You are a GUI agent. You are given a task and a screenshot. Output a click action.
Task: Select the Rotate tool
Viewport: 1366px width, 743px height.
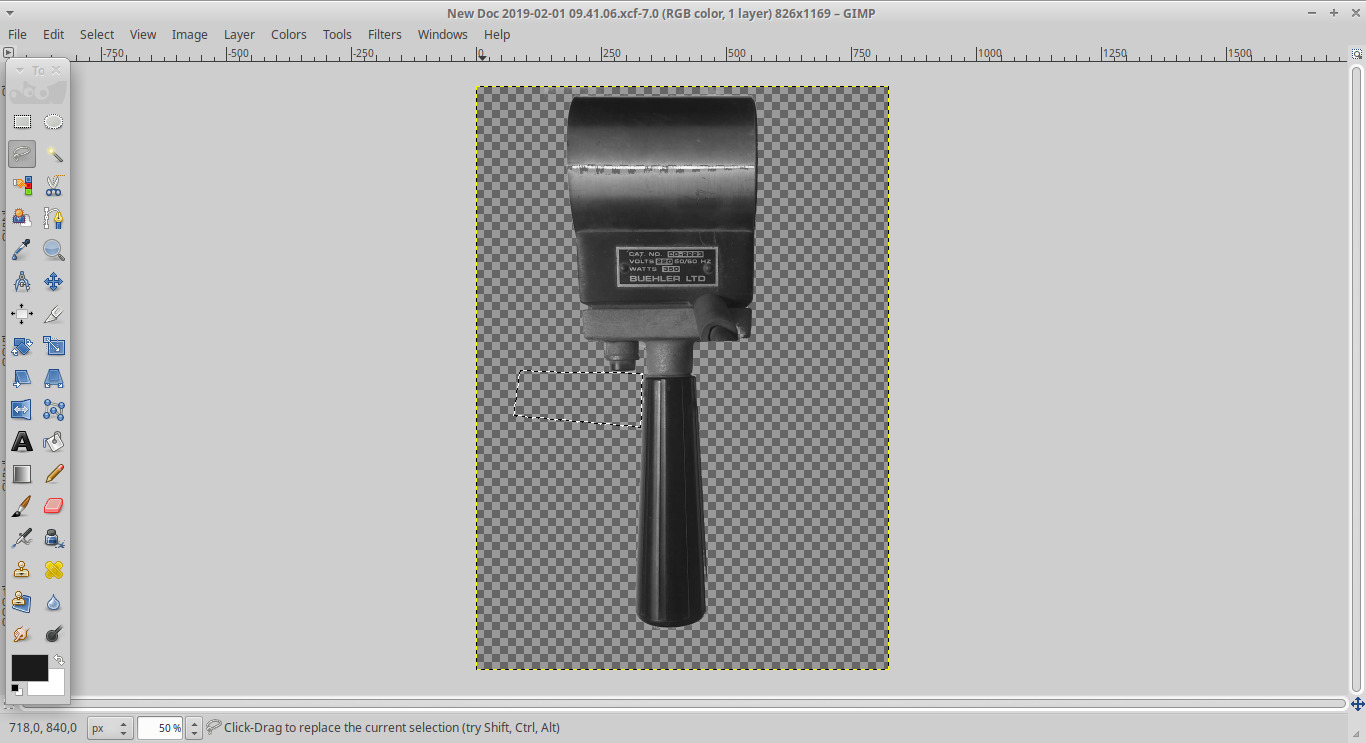tap(22, 346)
